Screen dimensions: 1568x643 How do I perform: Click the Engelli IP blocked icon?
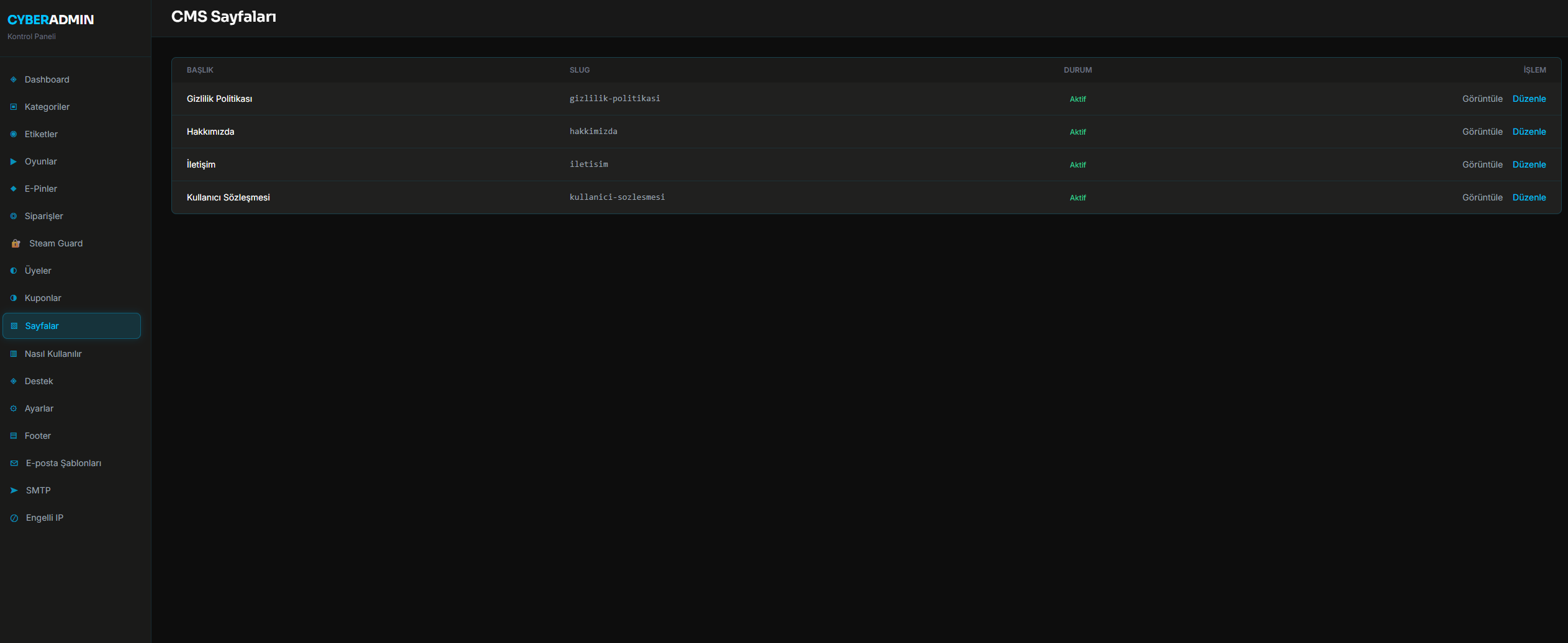click(14, 518)
